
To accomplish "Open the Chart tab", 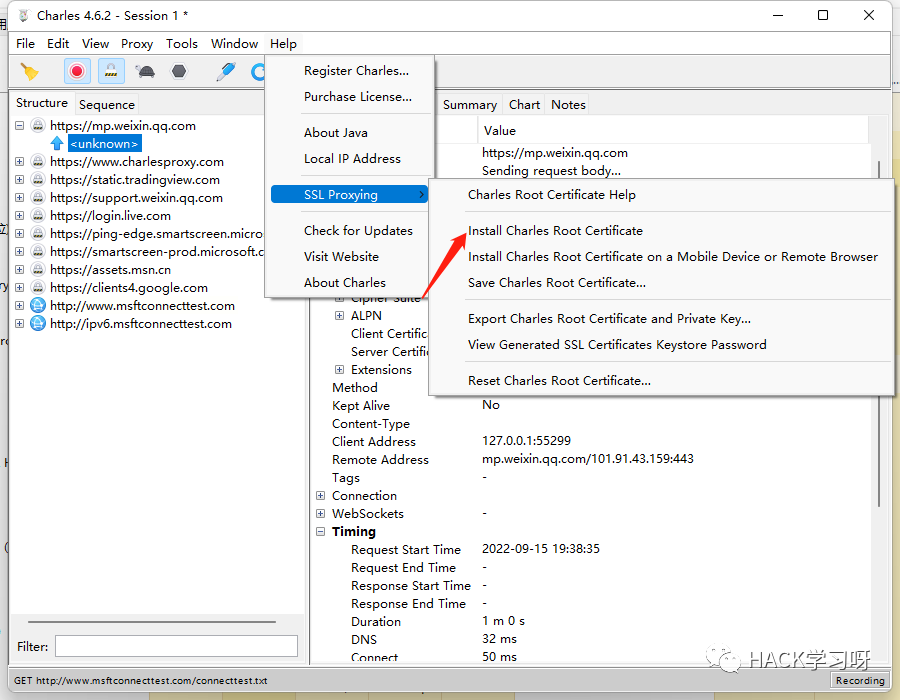I will (524, 104).
